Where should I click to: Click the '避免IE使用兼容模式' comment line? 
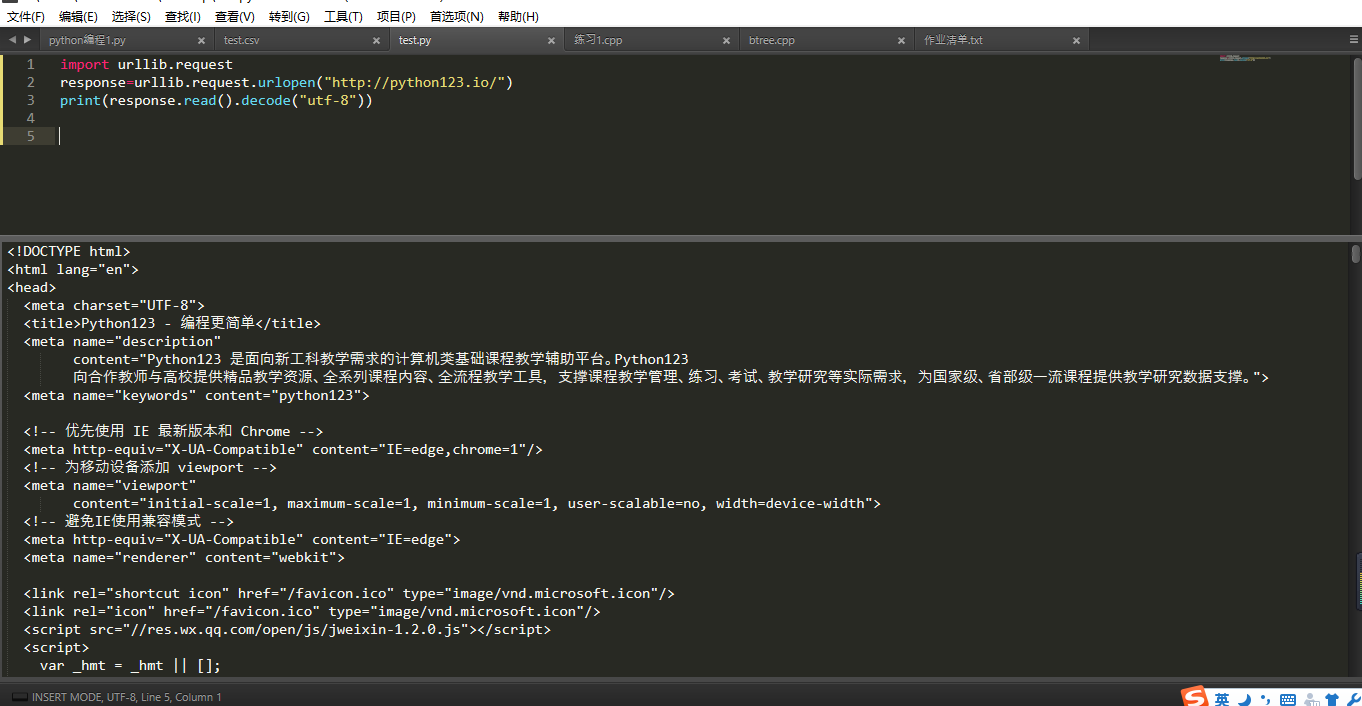click(129, 521)
